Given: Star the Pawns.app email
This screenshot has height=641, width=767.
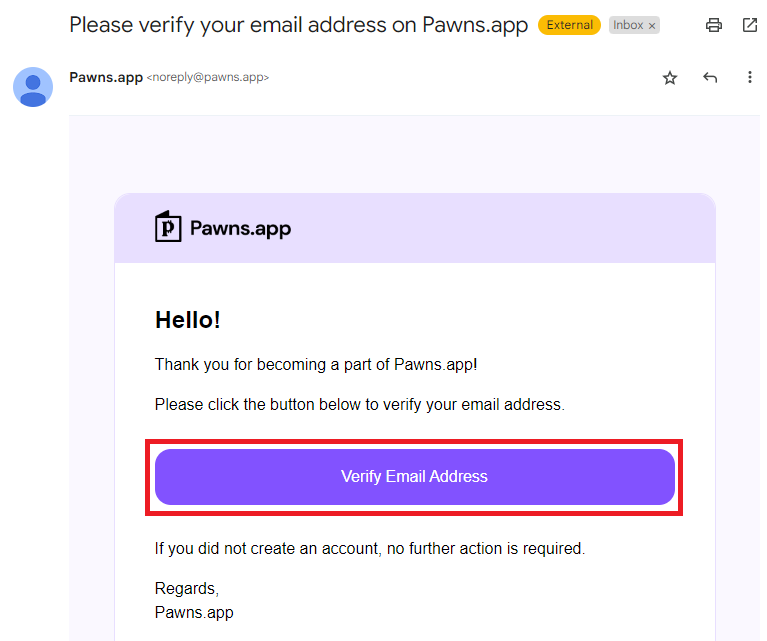Looking at the screenshot, I should click(670, 78).
